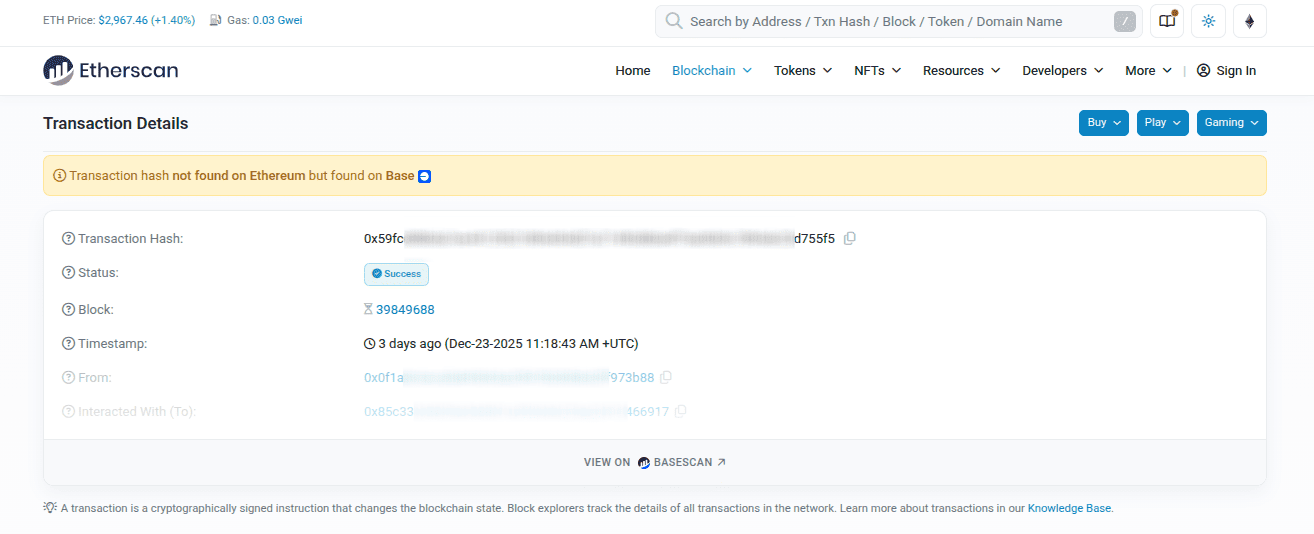Click the 0.03 Gwei gas value
Viewport: 1314px width, 534px height.
(x=277, y=20)
